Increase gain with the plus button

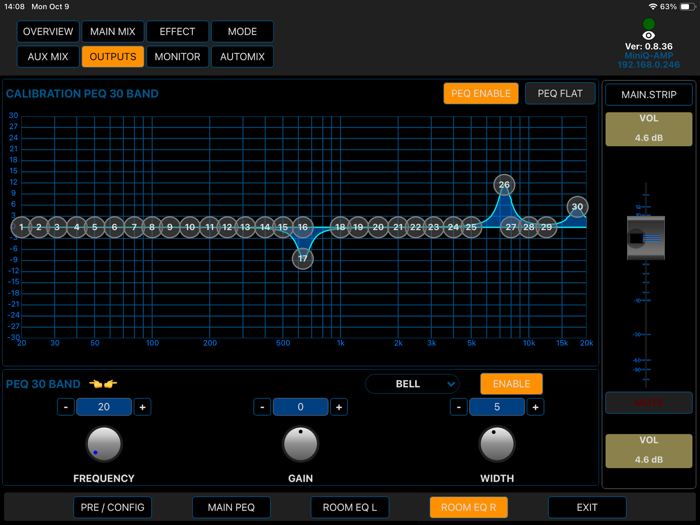pyautogui.click(x=339, y=407)
